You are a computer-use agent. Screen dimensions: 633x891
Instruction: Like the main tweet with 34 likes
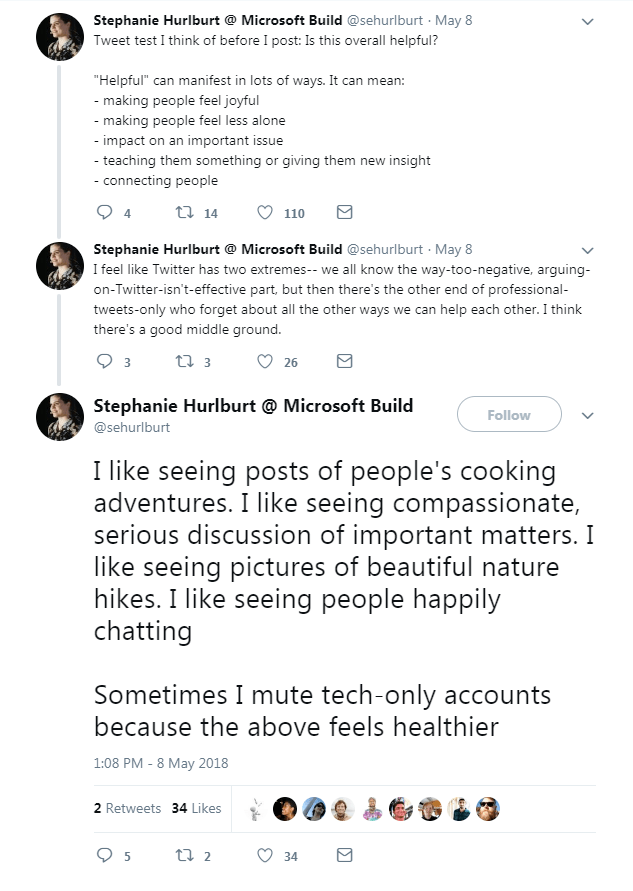[266, 856]
